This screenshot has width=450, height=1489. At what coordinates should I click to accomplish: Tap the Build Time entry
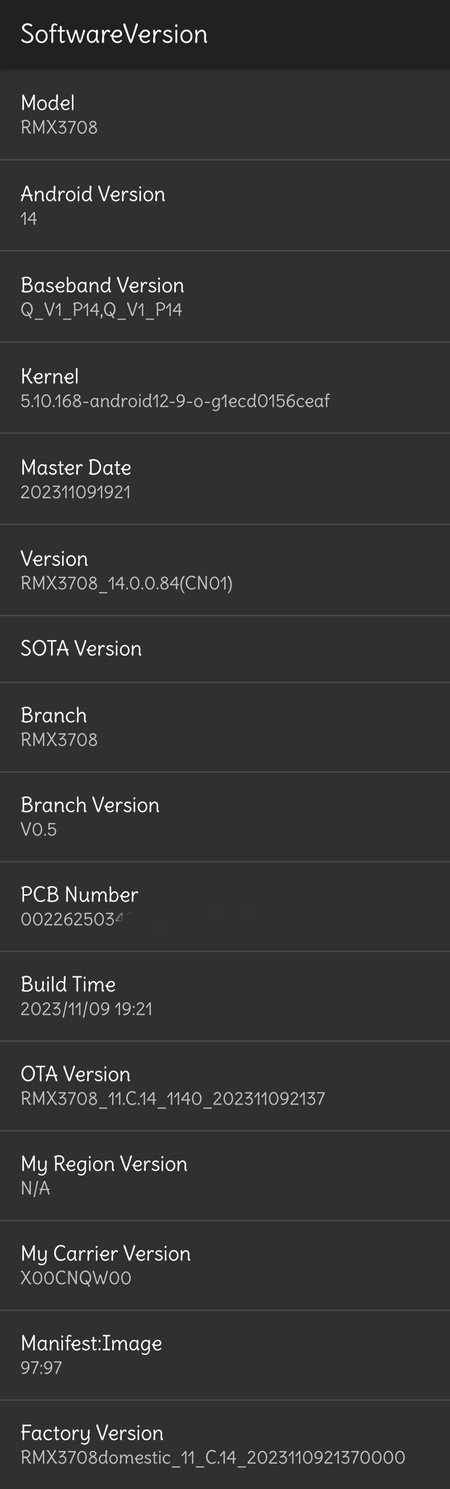(225, 996)
